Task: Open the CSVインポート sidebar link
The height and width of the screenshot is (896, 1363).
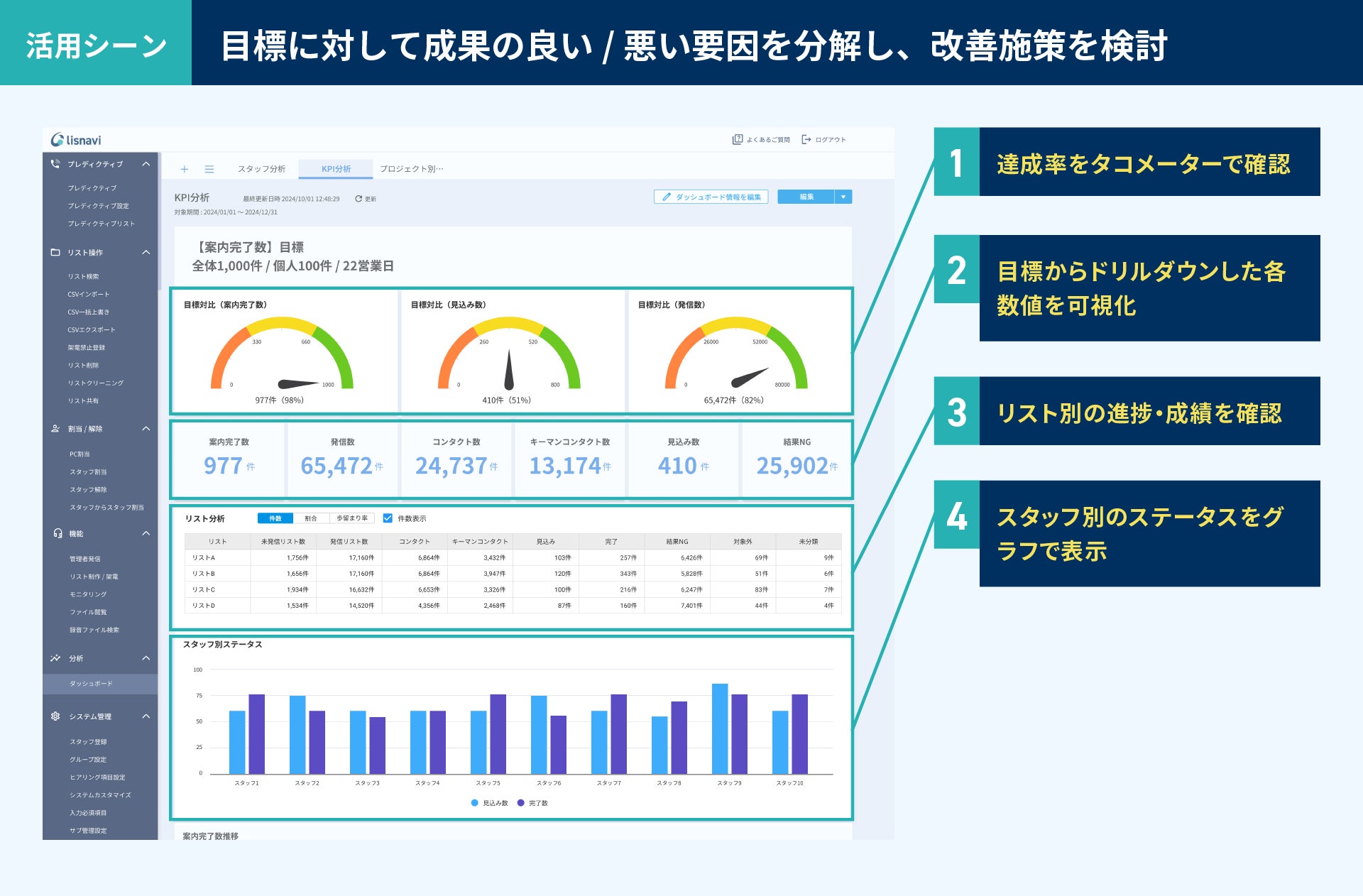Action: 89,294
